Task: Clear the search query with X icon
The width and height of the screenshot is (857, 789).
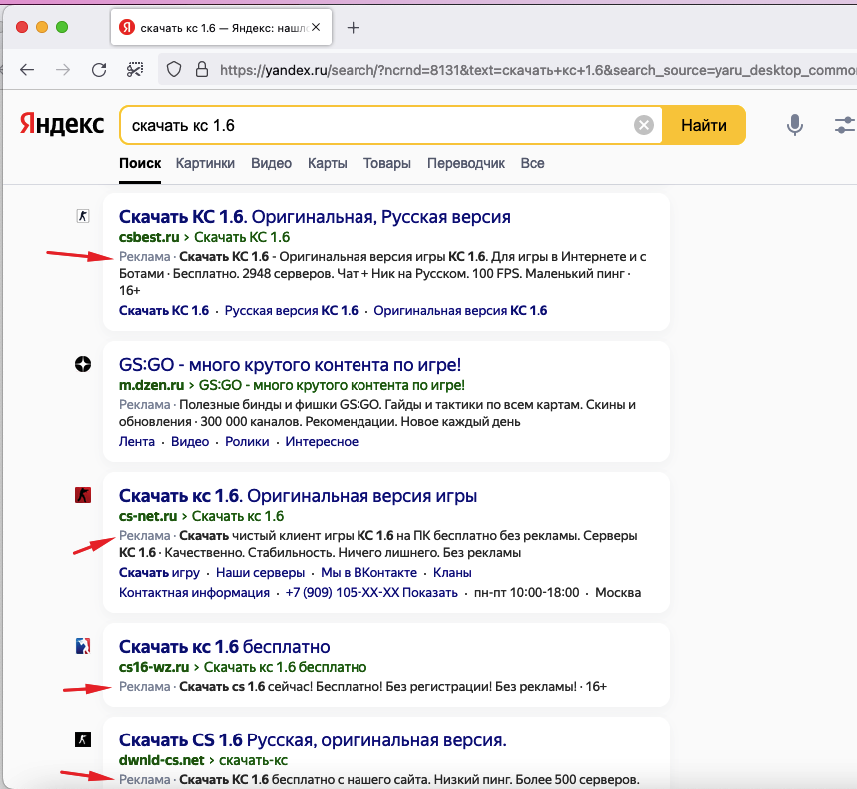Action: click(644, 125)
